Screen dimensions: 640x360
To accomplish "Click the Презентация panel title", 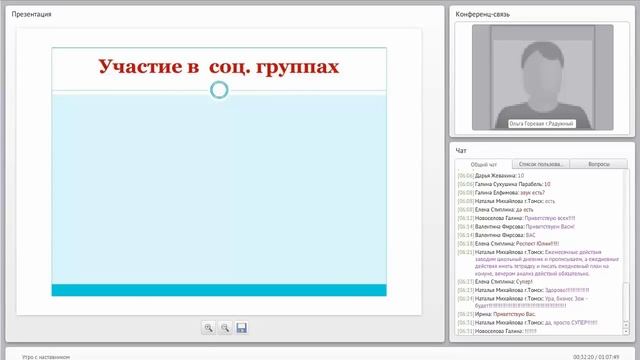I will click(x=31, y=14).
